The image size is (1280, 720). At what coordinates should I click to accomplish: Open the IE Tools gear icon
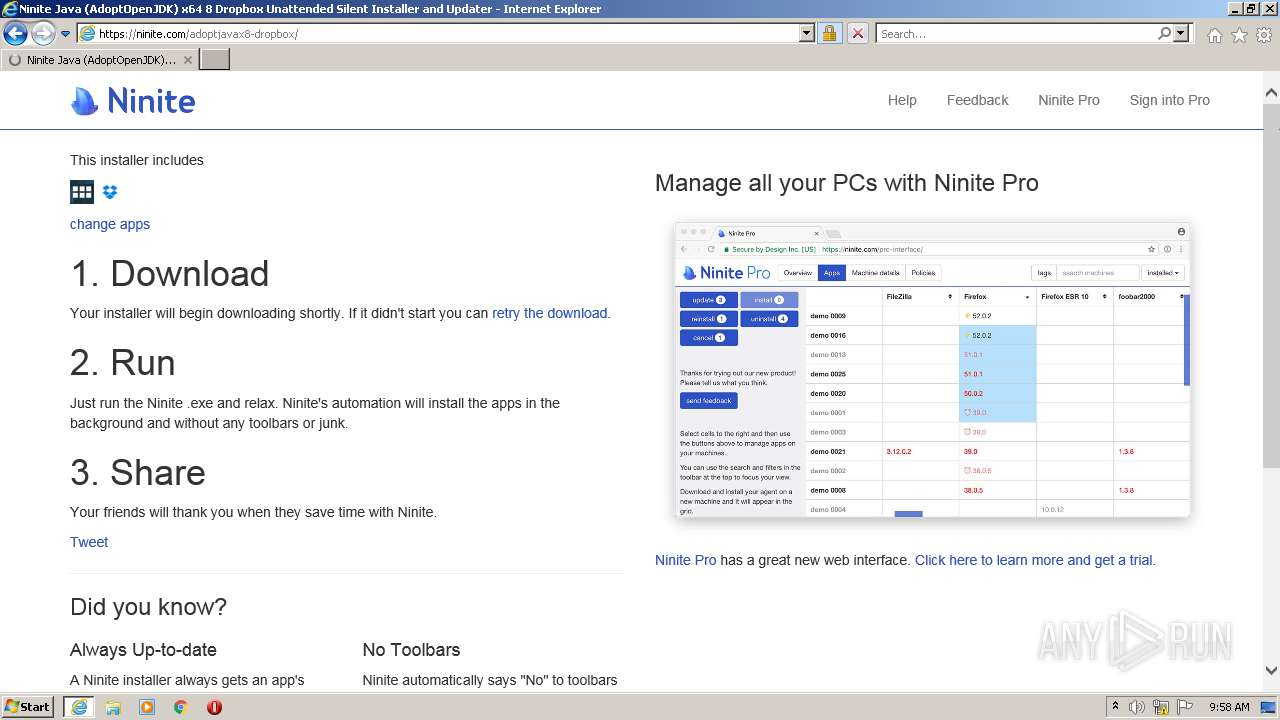(x=1264, y=35)
